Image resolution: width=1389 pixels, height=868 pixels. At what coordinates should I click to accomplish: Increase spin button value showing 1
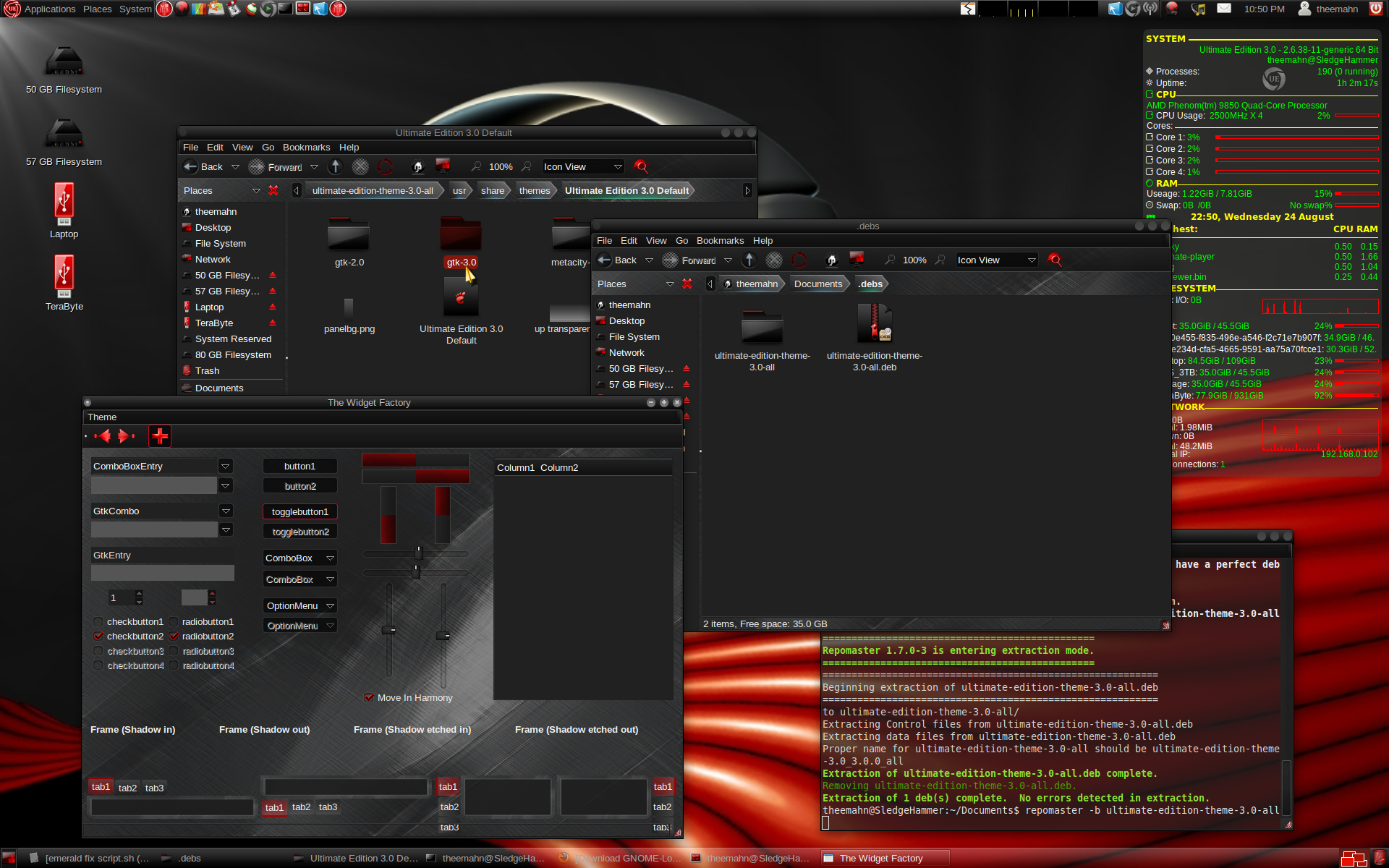click(x=139, y=594)
